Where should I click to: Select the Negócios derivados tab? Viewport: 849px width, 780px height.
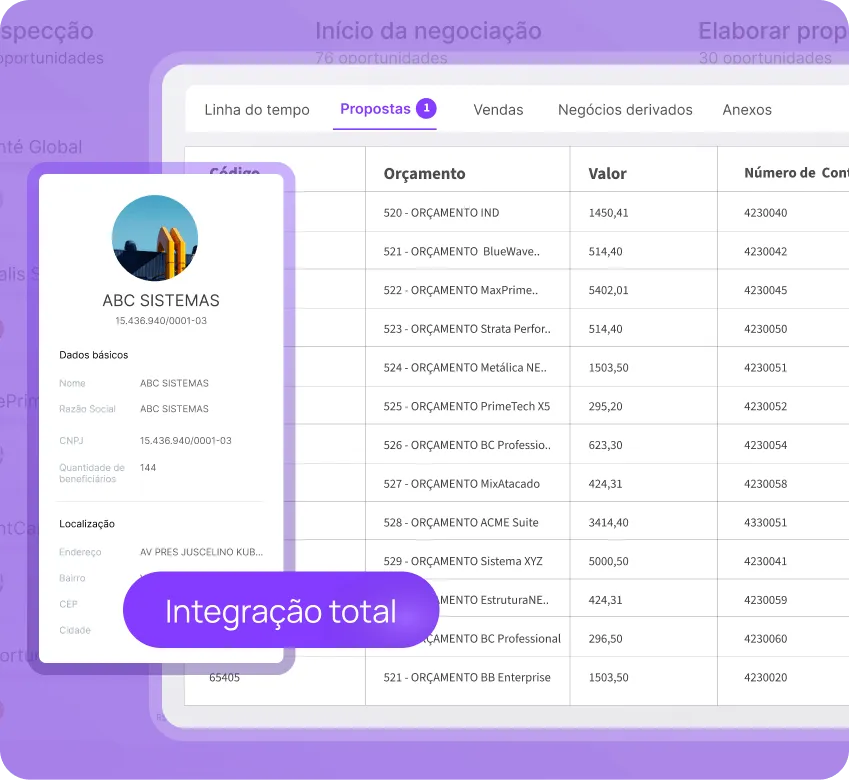[x=625, y=110]
